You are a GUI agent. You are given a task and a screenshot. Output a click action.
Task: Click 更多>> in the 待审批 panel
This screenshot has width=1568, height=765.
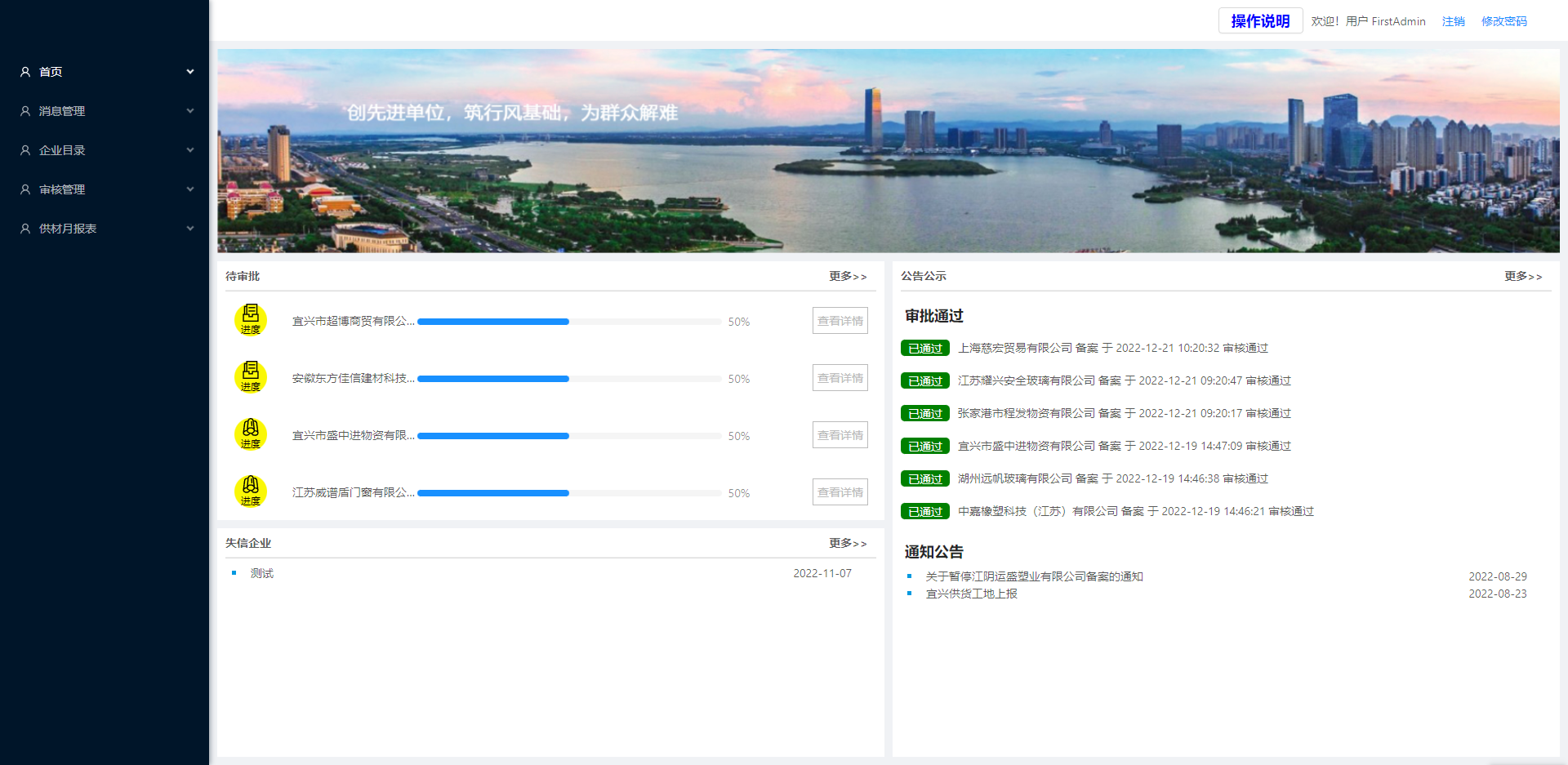click(x=848, y=276)
